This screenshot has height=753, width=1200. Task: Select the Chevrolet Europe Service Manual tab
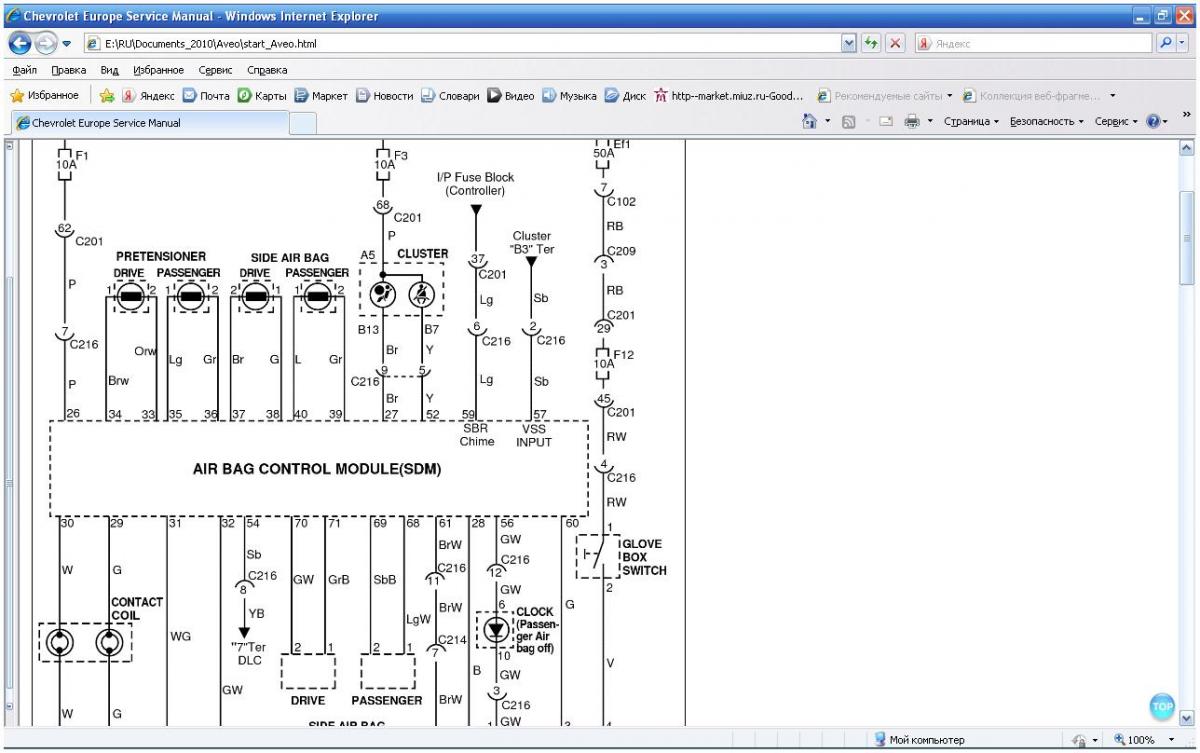tap(148, 123)
